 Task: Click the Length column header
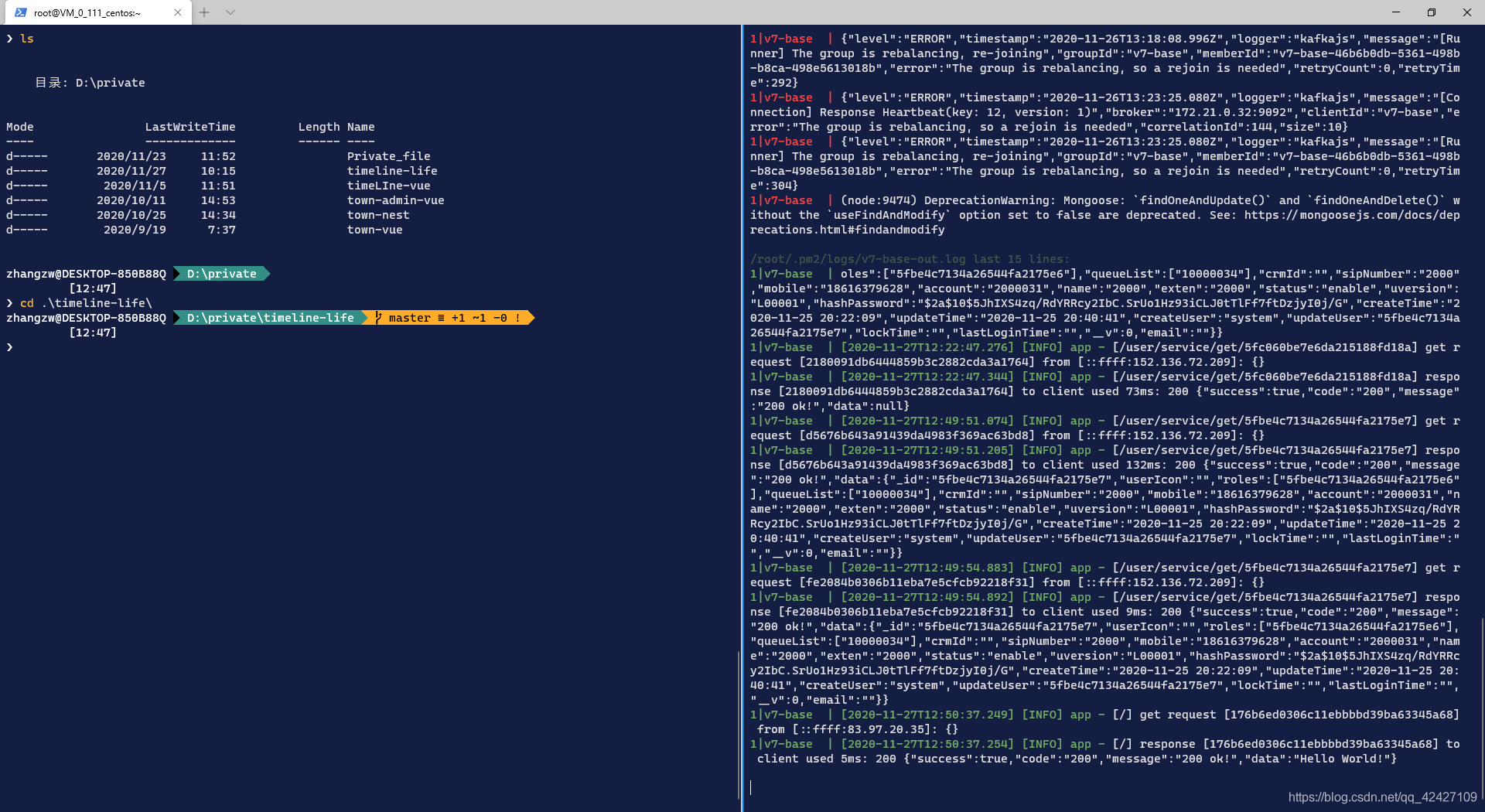point(319,127)
